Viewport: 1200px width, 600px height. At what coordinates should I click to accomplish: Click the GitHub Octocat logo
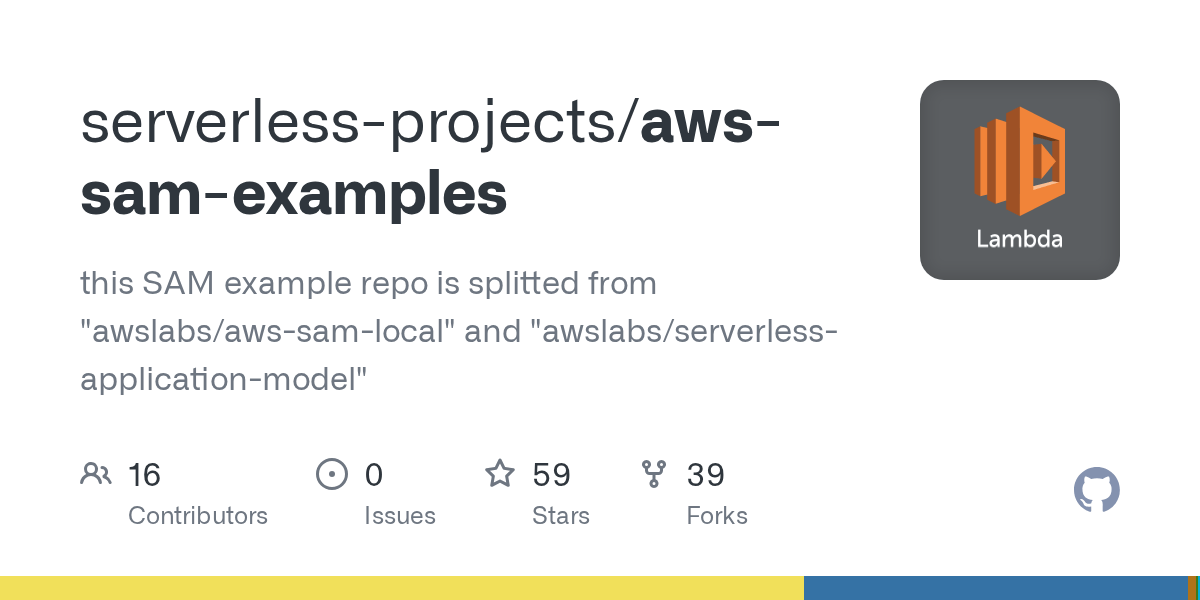pos(1096,490)
